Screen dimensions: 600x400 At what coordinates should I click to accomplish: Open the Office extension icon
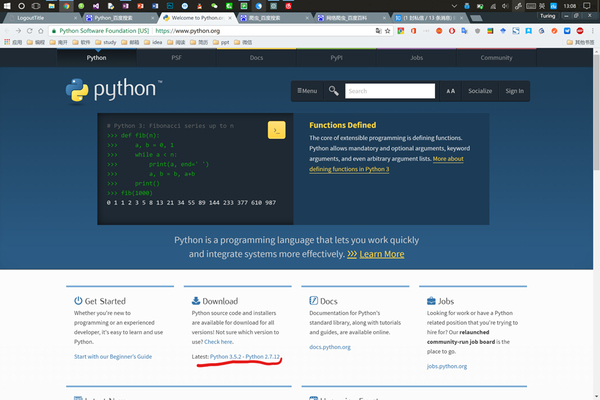[414, 31]
